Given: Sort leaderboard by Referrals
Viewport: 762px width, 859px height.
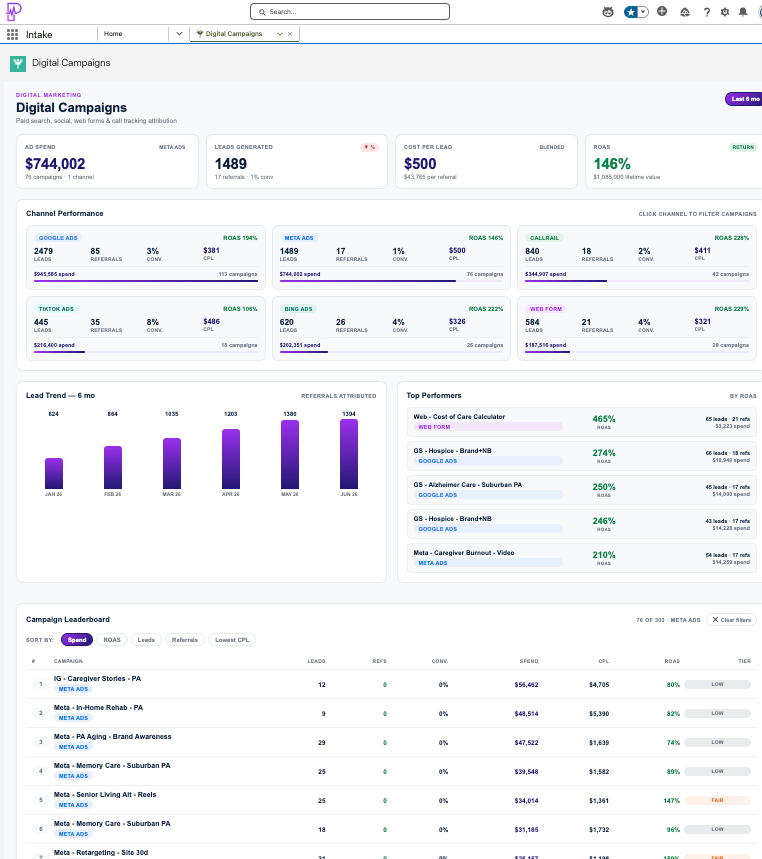Looking at the screenshot, I should pyautogui.click(x=185, y=640).
